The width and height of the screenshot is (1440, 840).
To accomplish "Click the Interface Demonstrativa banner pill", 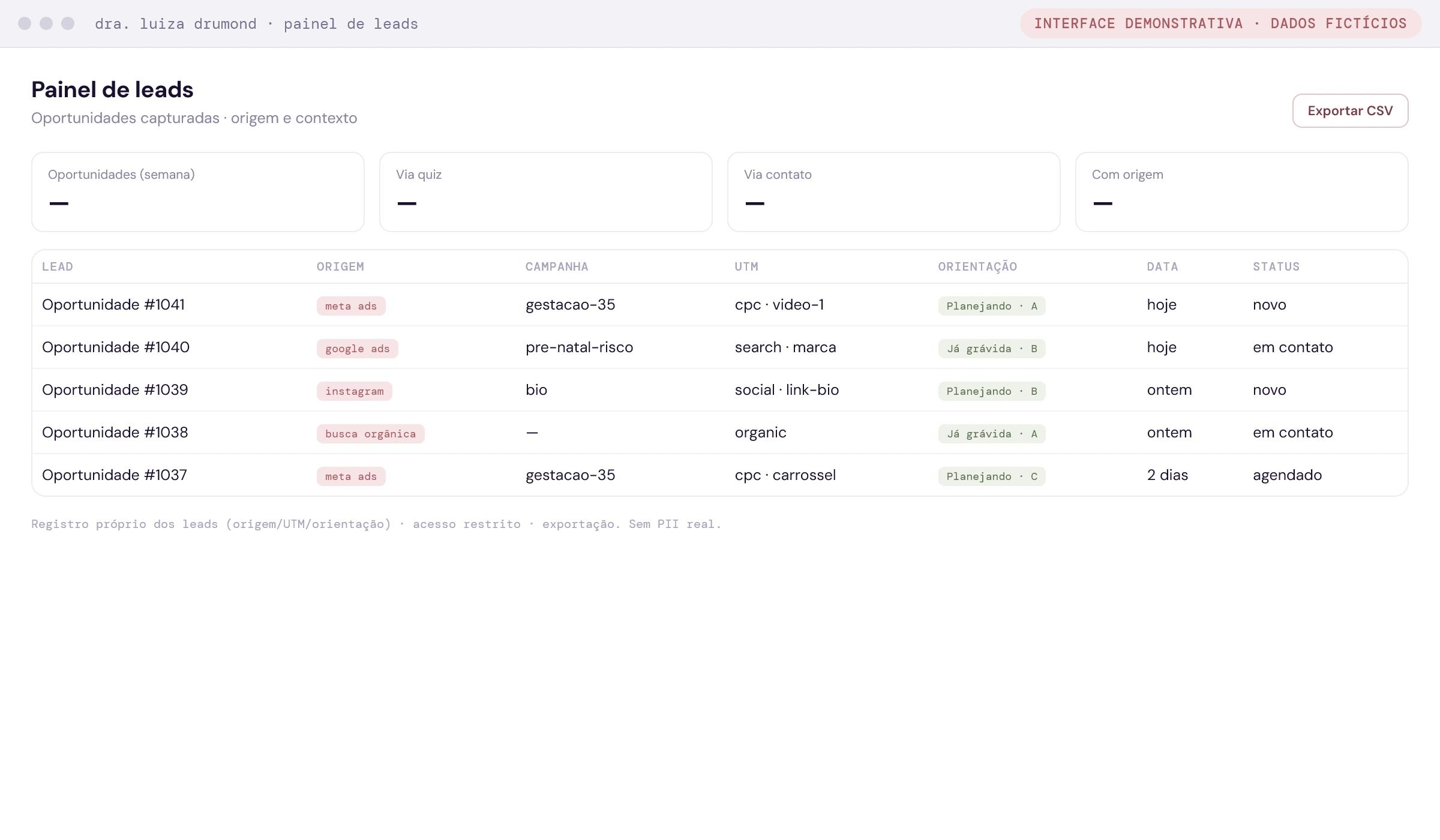I will click(x=1220, y=23).
